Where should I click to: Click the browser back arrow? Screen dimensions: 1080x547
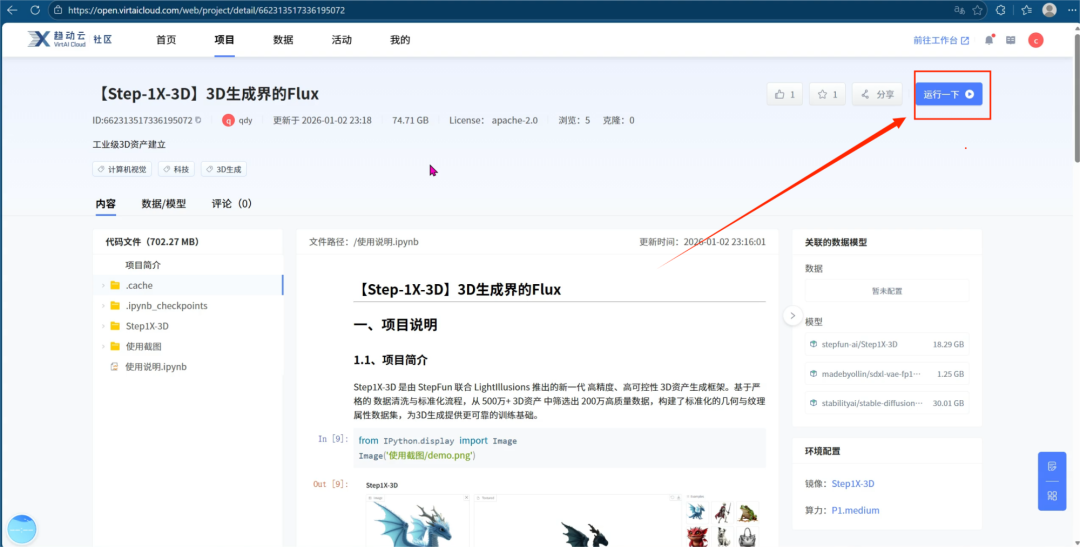pos(12,10)
